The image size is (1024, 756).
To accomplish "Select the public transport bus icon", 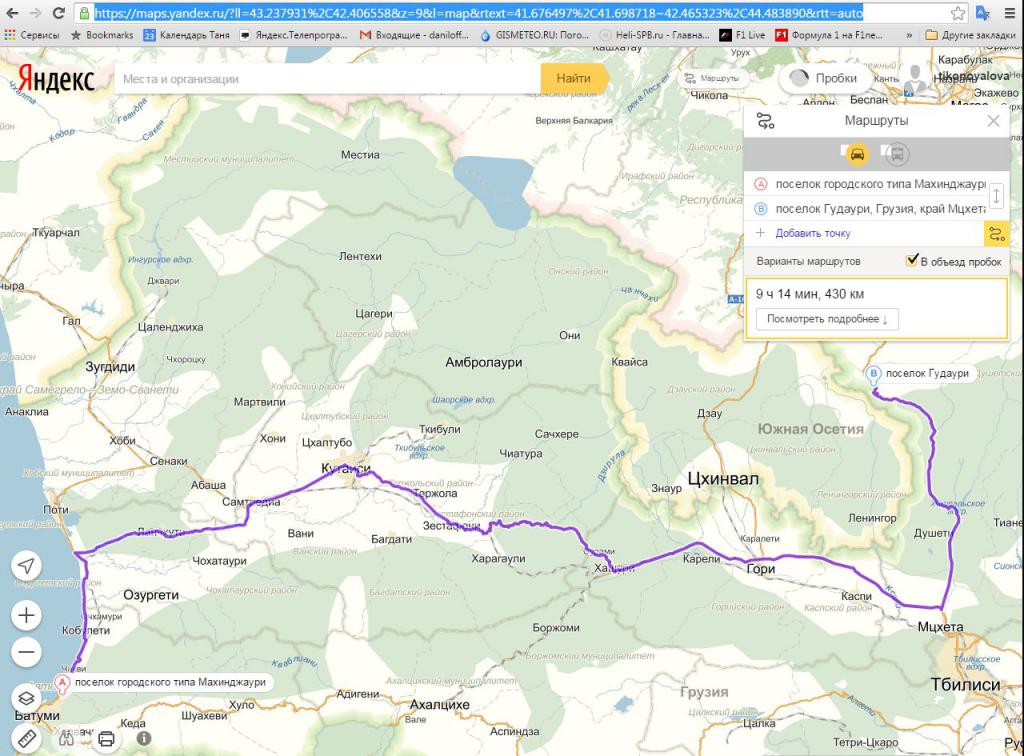I will pos(897,154).
